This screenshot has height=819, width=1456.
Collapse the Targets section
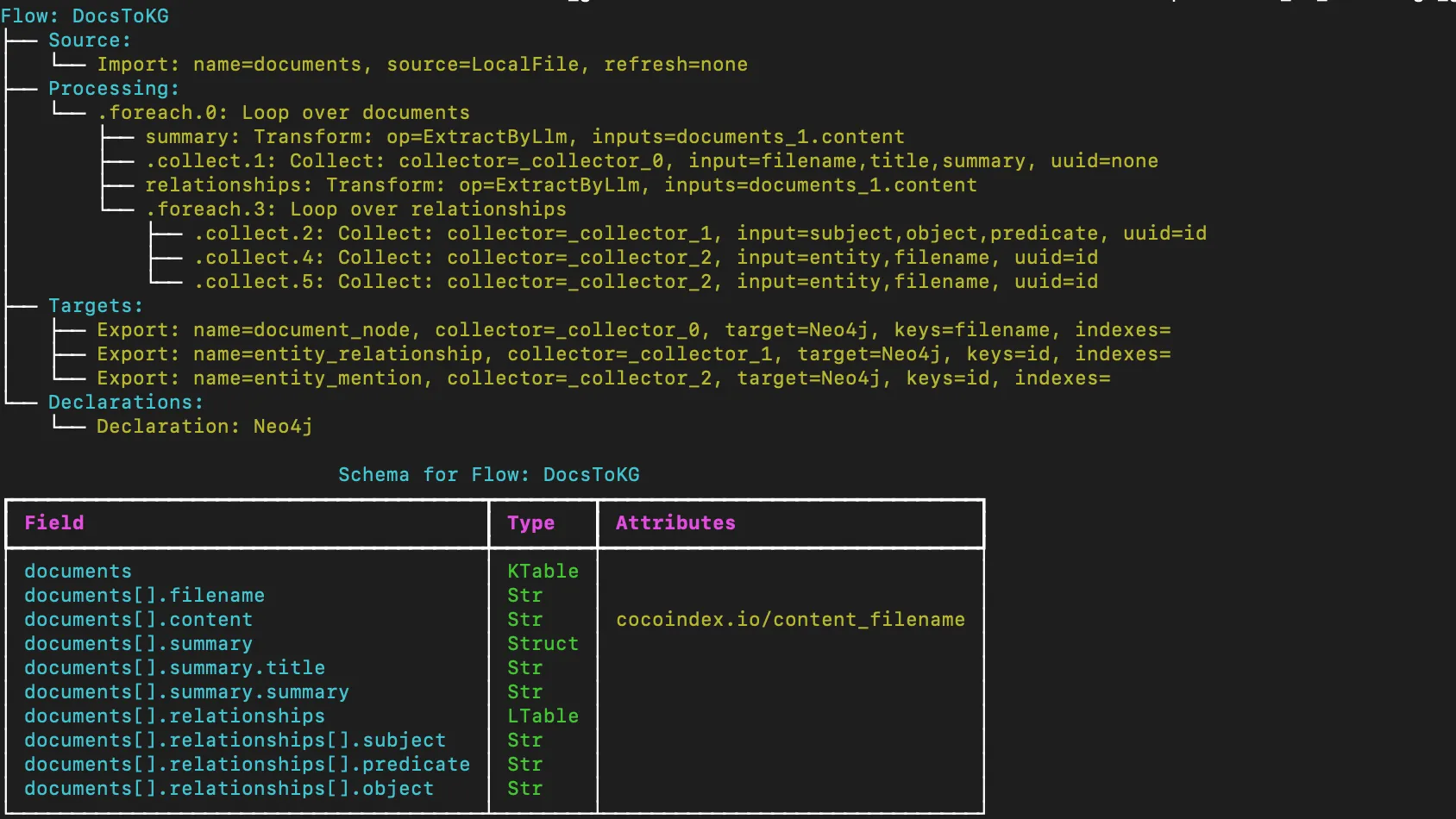pos(95,305)
